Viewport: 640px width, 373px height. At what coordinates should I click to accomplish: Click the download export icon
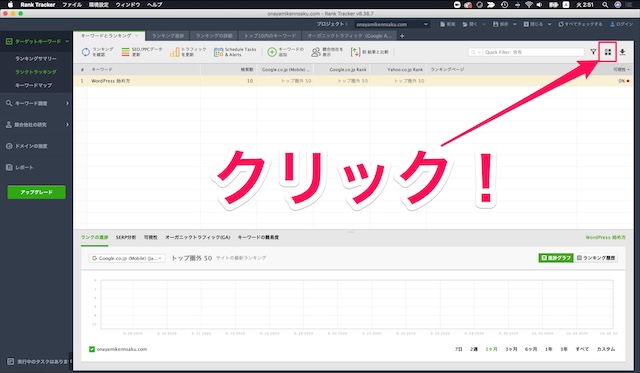click(x=622, y=52)
